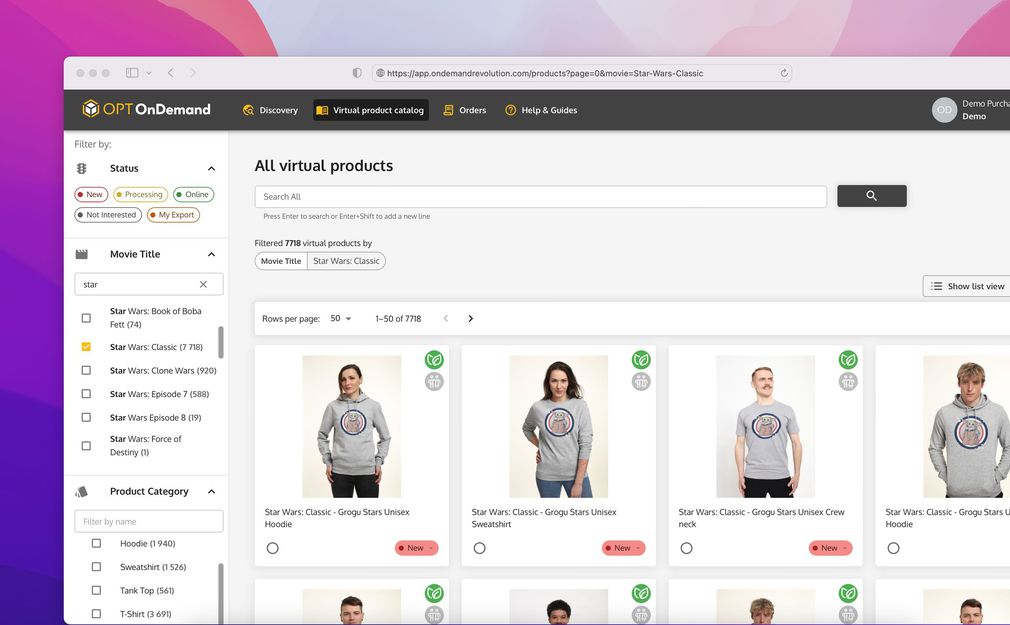Toggle the browser sidebar icon
This screenshot has width=1010, height=625.
pyautogui.click(x=132, y=73)
